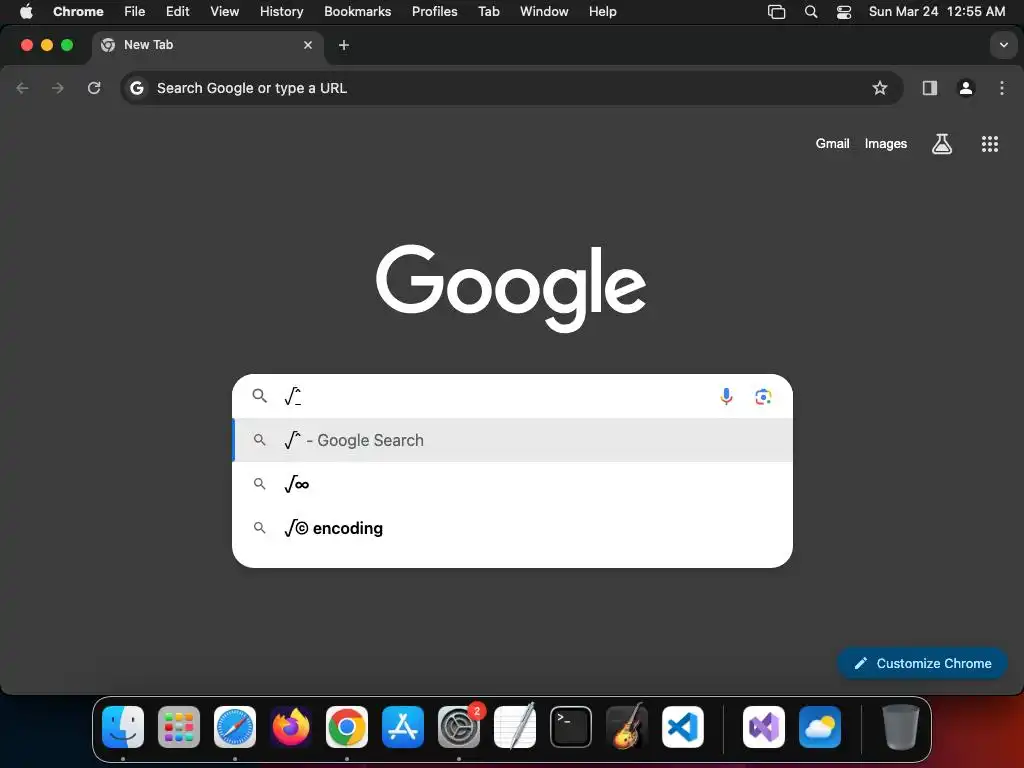The height and width of the screenshot is (768, 1024).
Task: Click the Images link
Action: pos(886,144)
